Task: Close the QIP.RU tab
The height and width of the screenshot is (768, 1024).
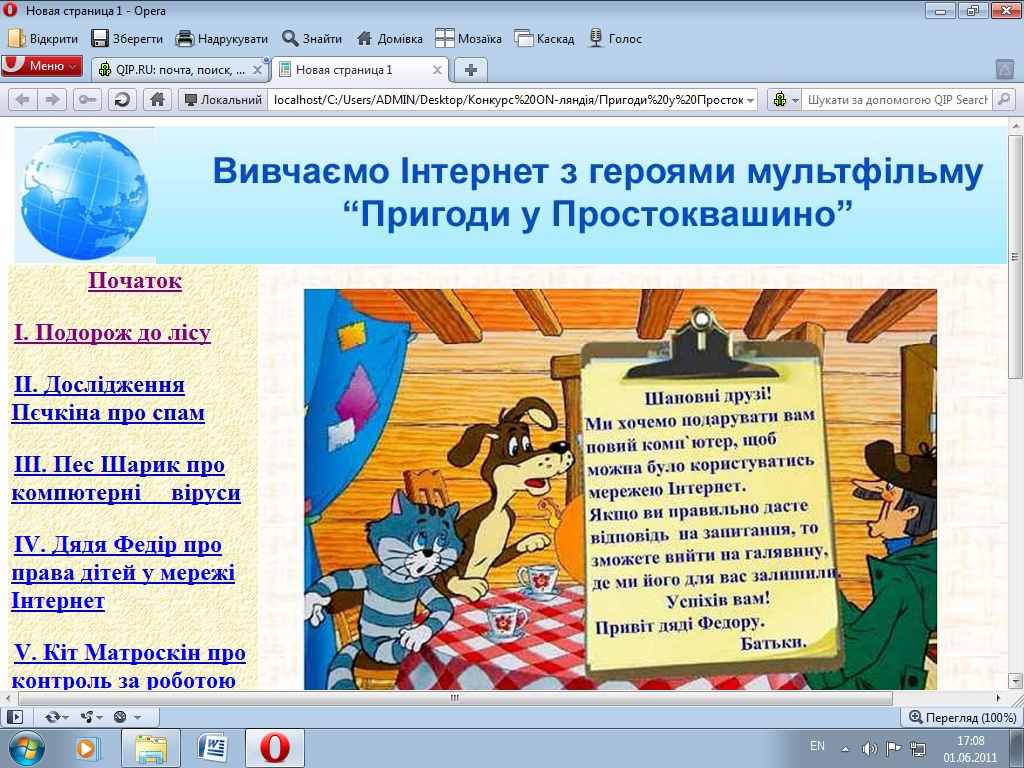Action: pyautogui.click(x=257, y=70)
